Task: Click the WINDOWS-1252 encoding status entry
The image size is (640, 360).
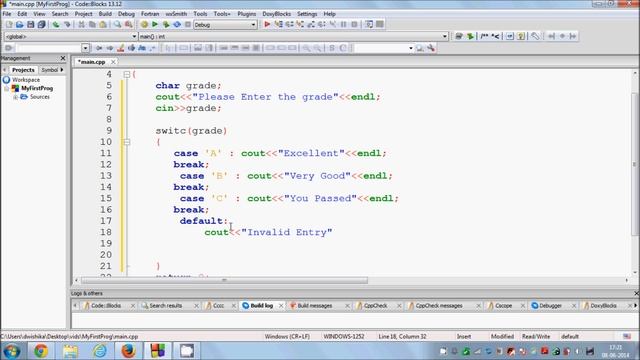Action: tap(344, 337)
